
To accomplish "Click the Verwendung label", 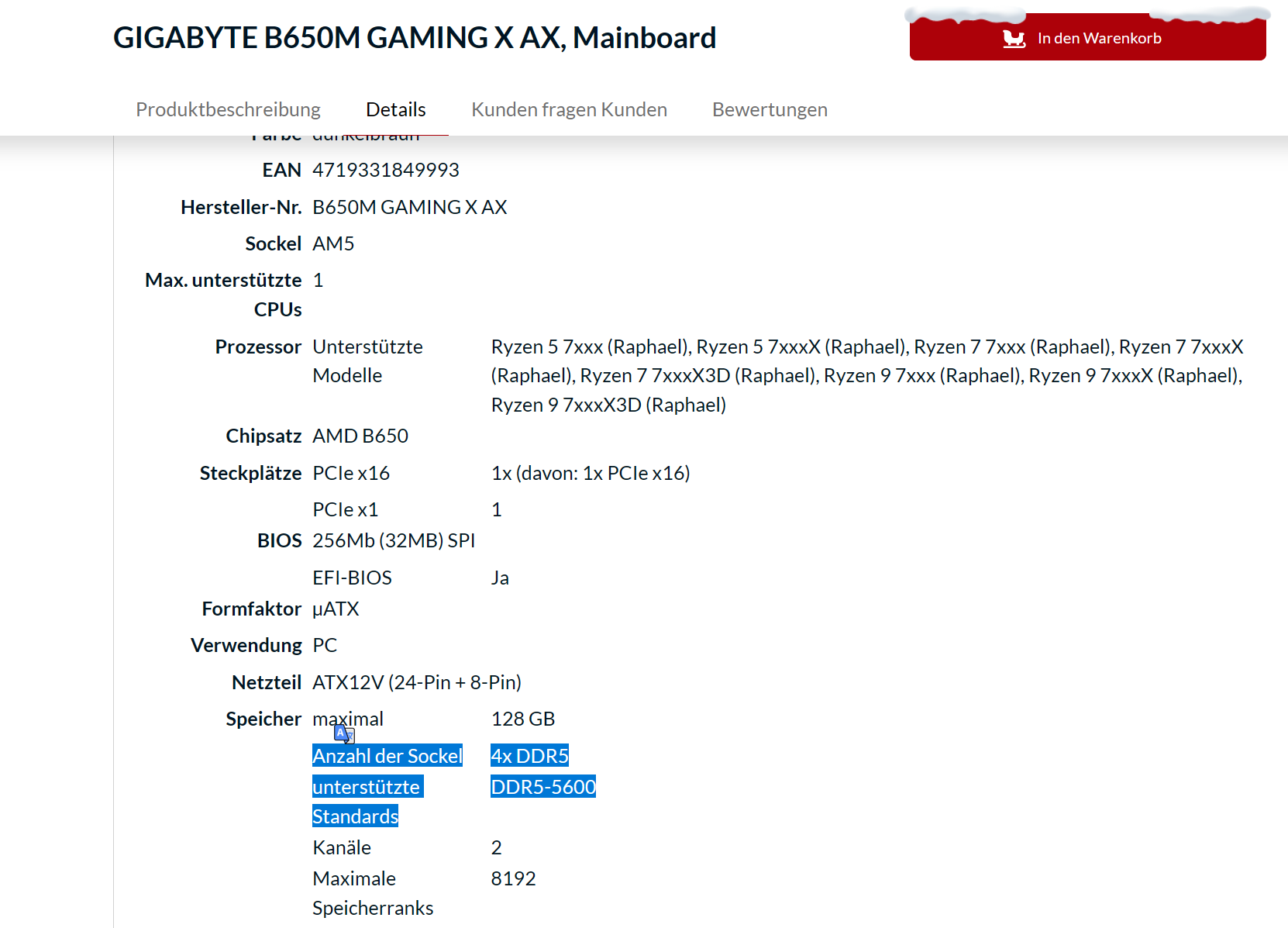I will (246, 645).
